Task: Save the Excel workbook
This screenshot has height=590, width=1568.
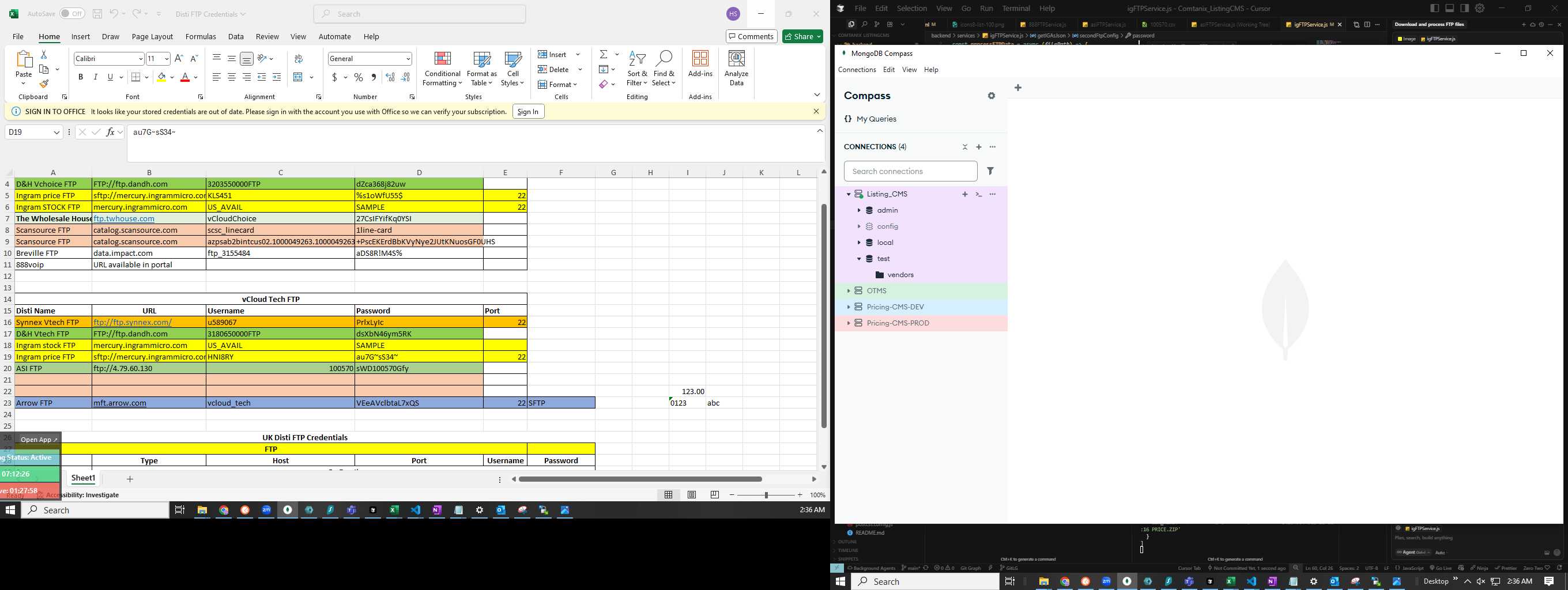Action: [x=97, y=13]
